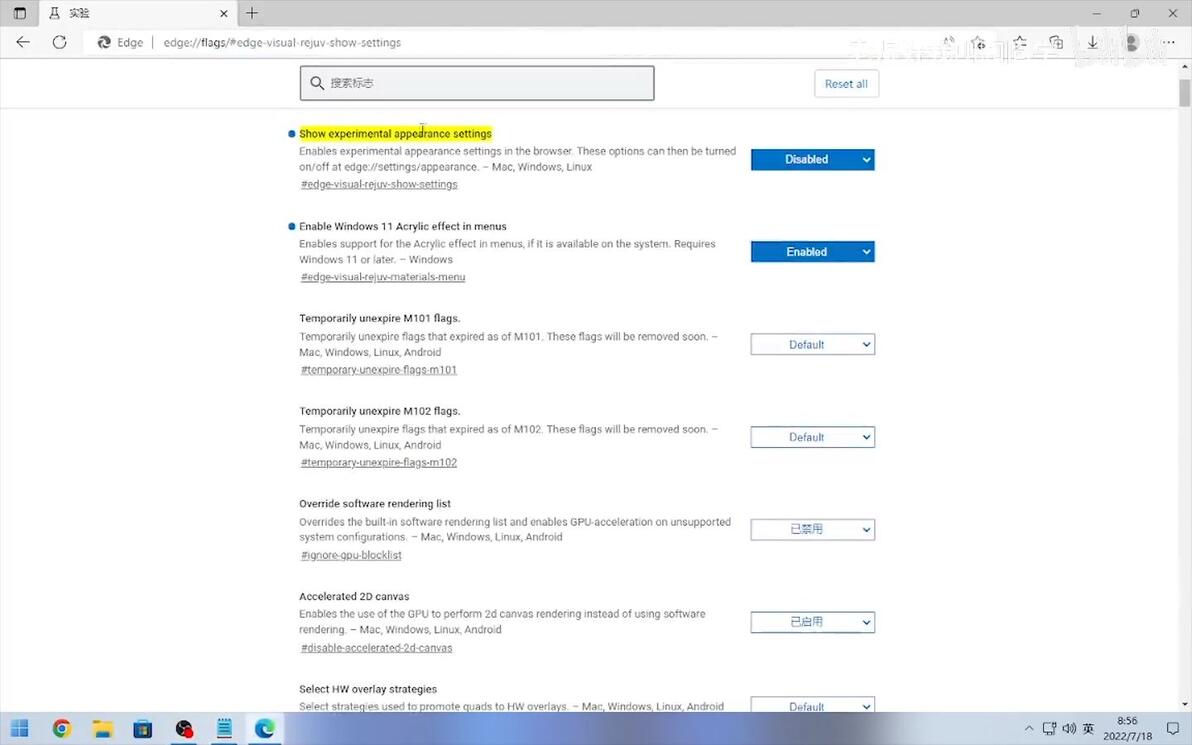
Task: Go back using the browser back arrow
Action: [23, 43]
